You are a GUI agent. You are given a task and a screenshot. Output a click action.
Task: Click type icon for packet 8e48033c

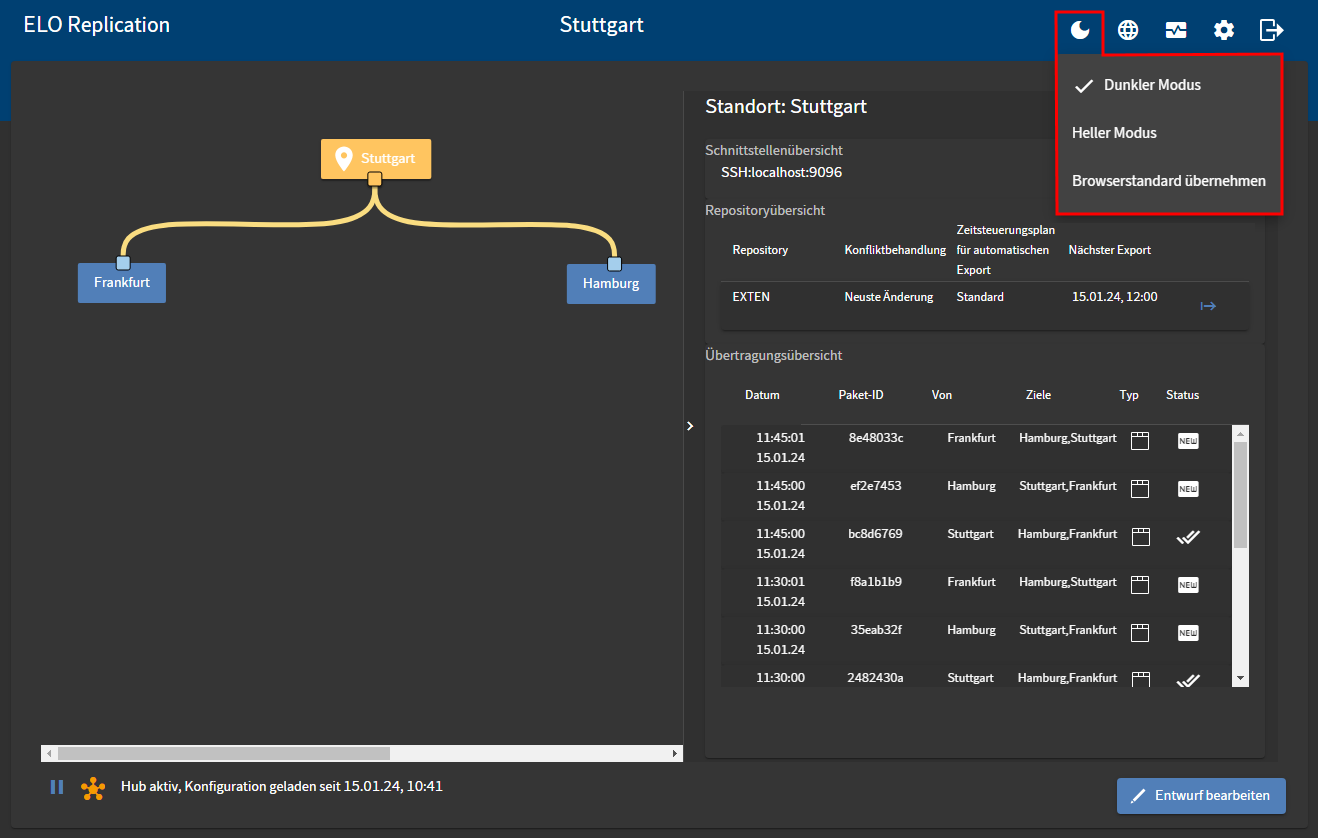pos(1140,441)
